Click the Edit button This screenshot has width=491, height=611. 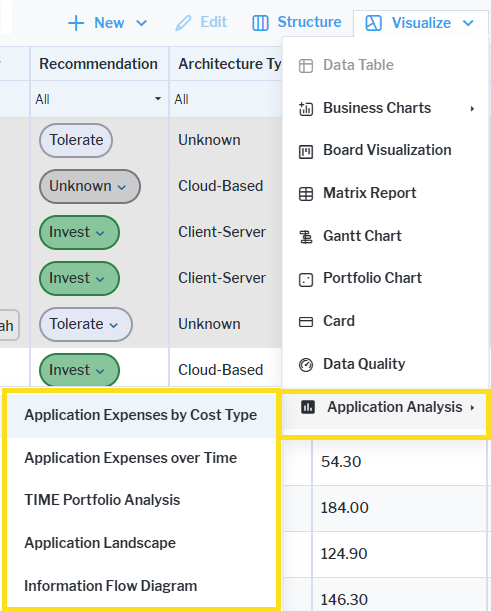tap(201, 22)
